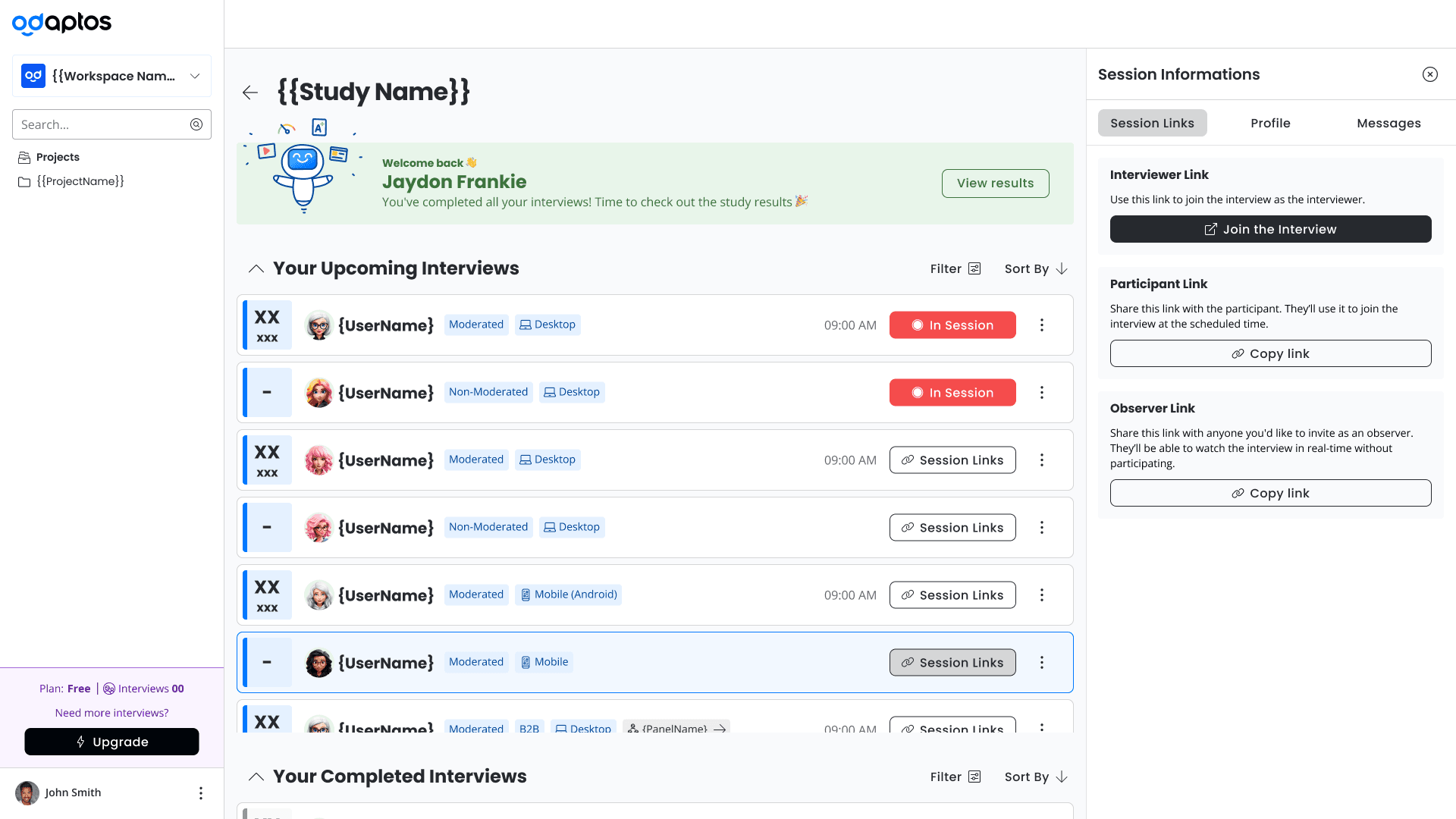
Task: Select the {{ProjectName}} folder
Action: click(x=71, y=181)
